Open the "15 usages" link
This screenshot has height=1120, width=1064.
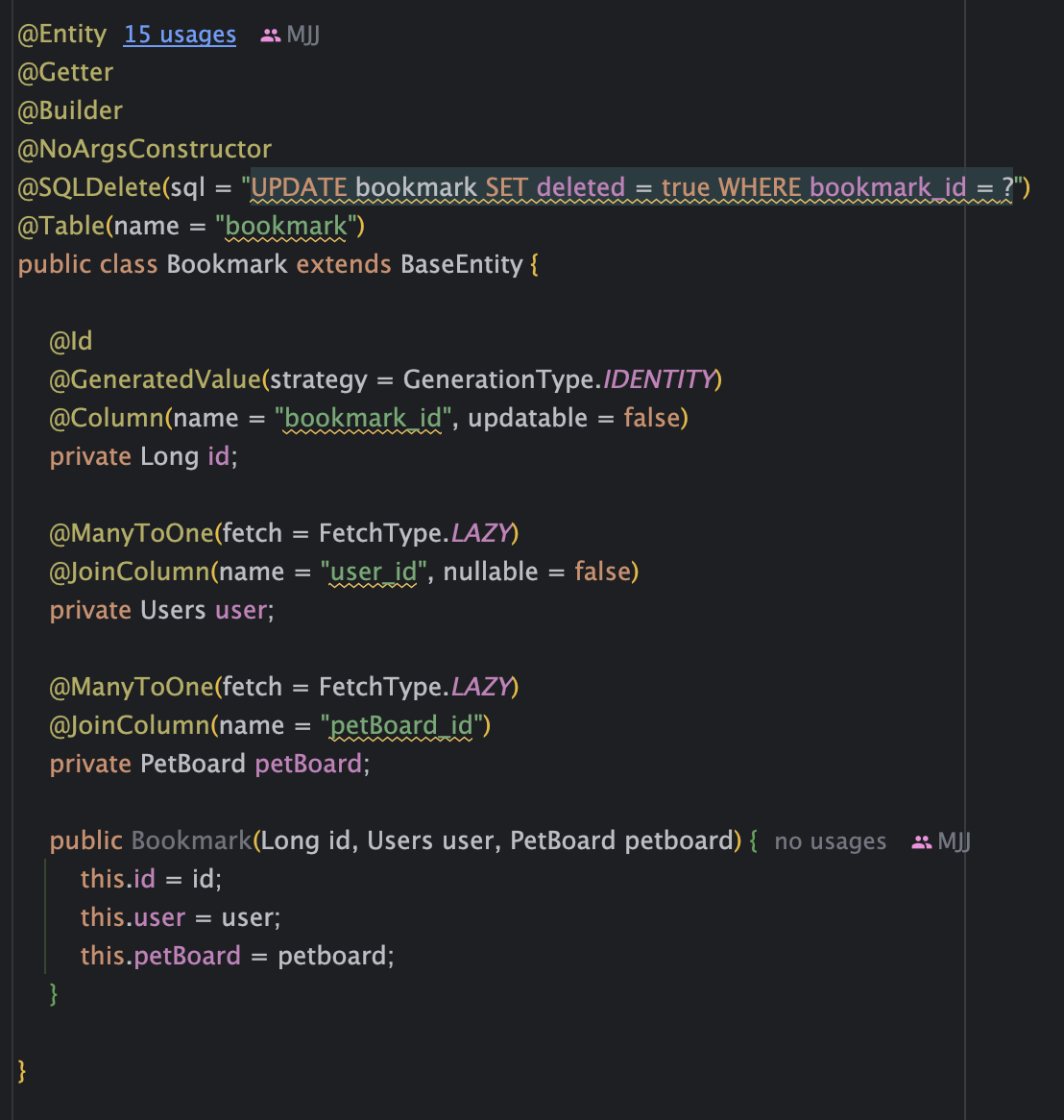click(180, 35)
